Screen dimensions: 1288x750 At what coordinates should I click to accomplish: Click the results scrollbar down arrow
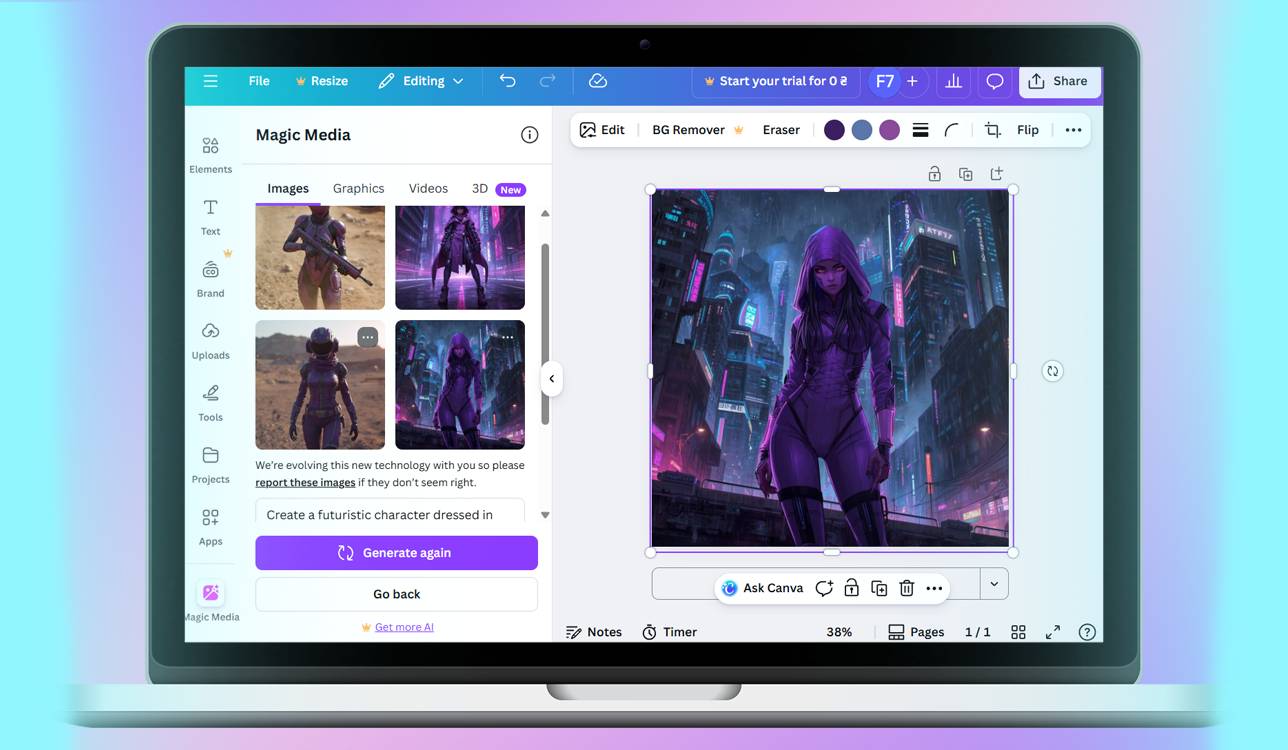(x=545, y=515)
